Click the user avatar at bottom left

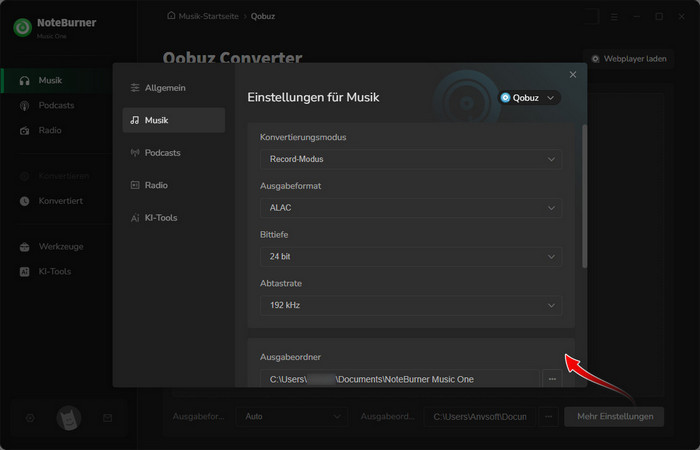coord(69,418)
